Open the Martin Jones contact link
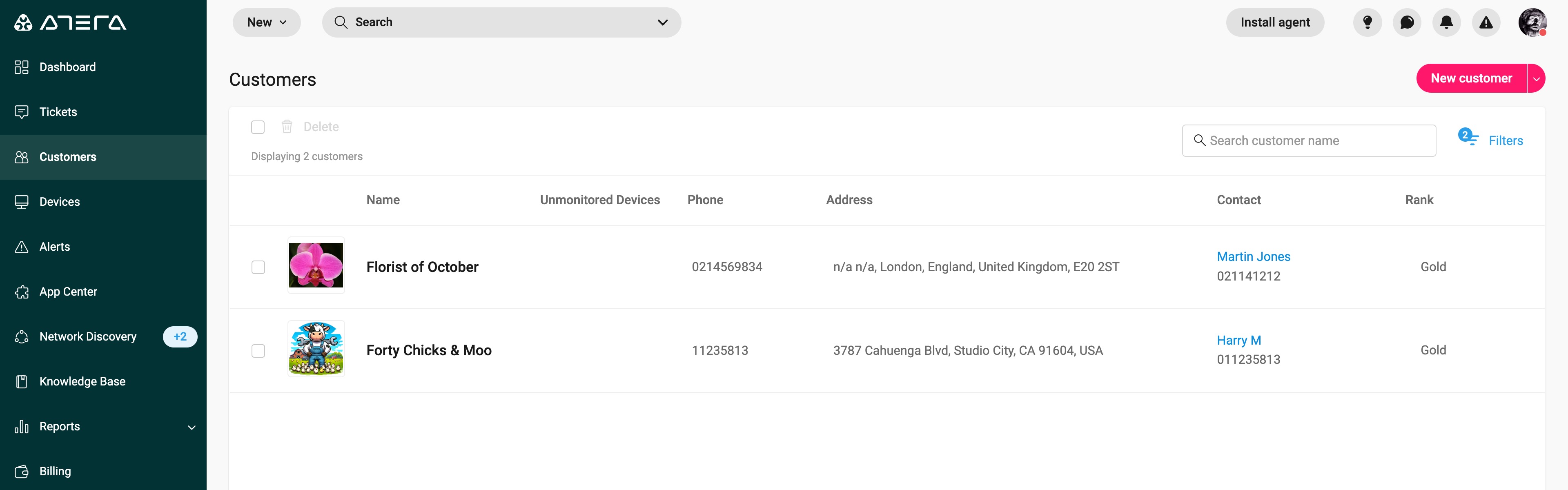The height and width of the screenshot is (490, 1568). pos(1253,257)
